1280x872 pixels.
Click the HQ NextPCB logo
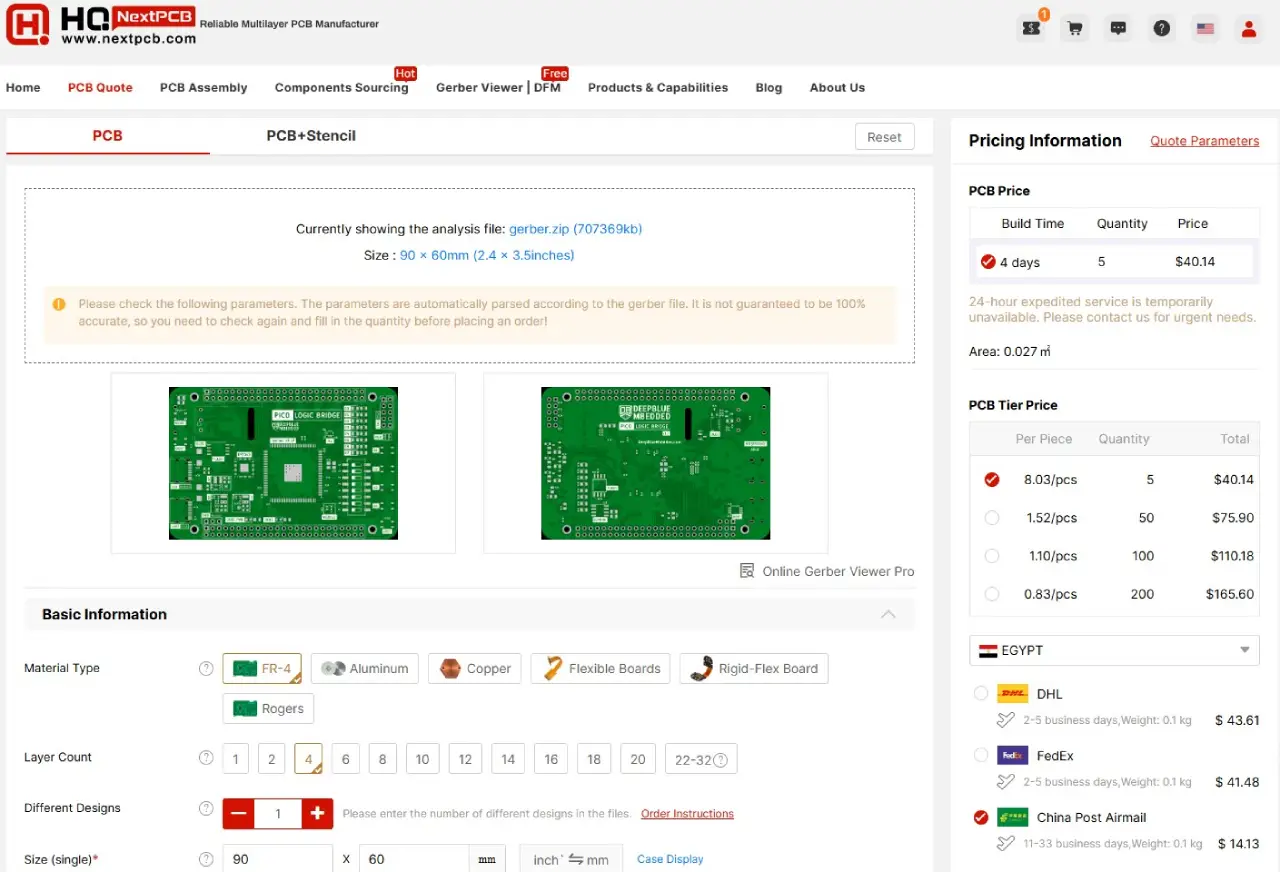pos(101,25)
